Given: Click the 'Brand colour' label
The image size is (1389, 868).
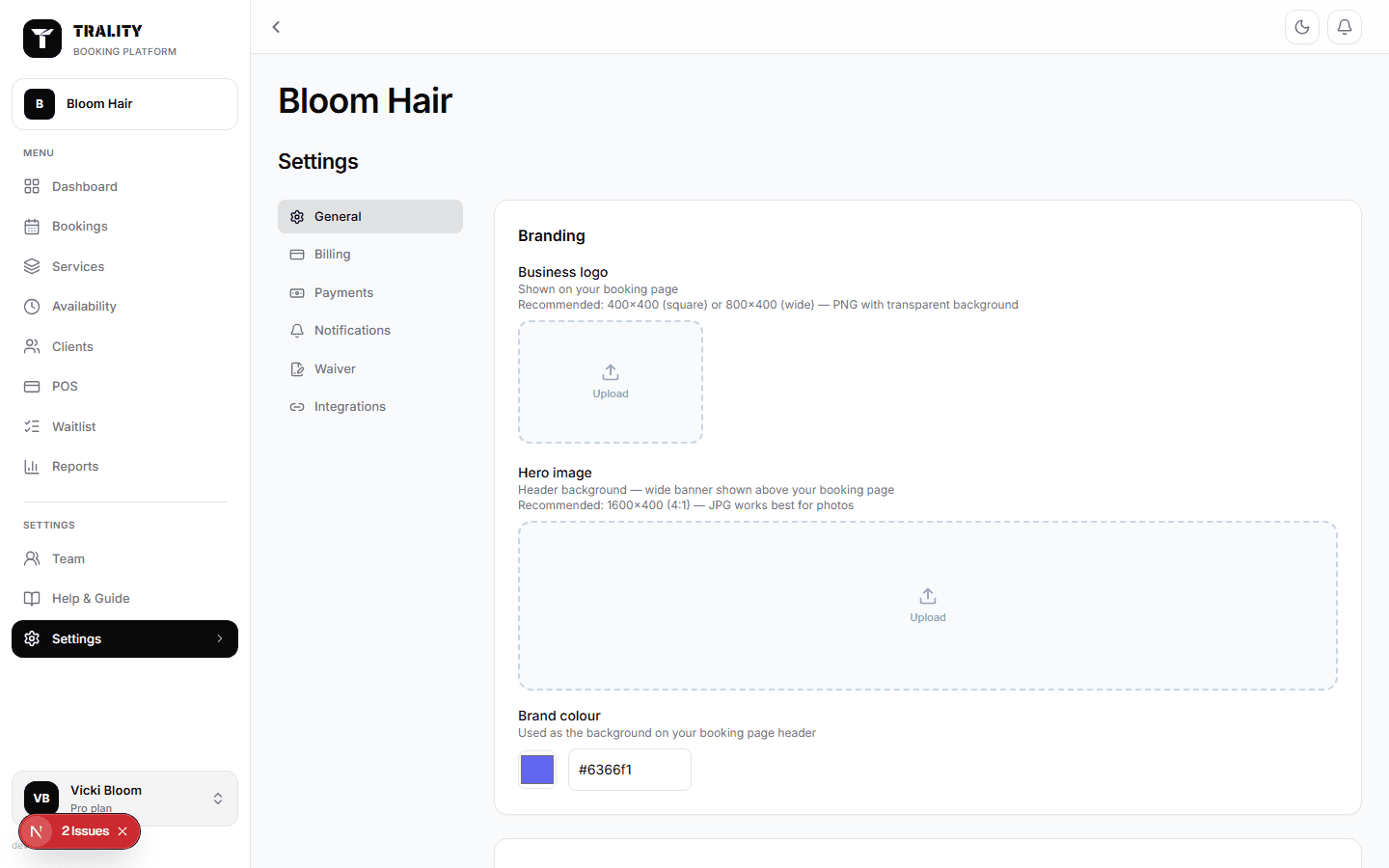Looking at the screenshot, I should click(559, 716).
